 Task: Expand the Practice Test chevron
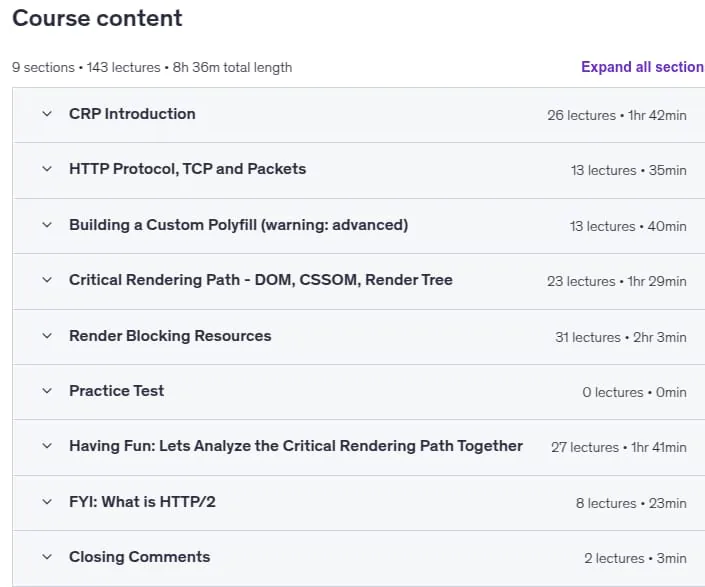(47, 391)
